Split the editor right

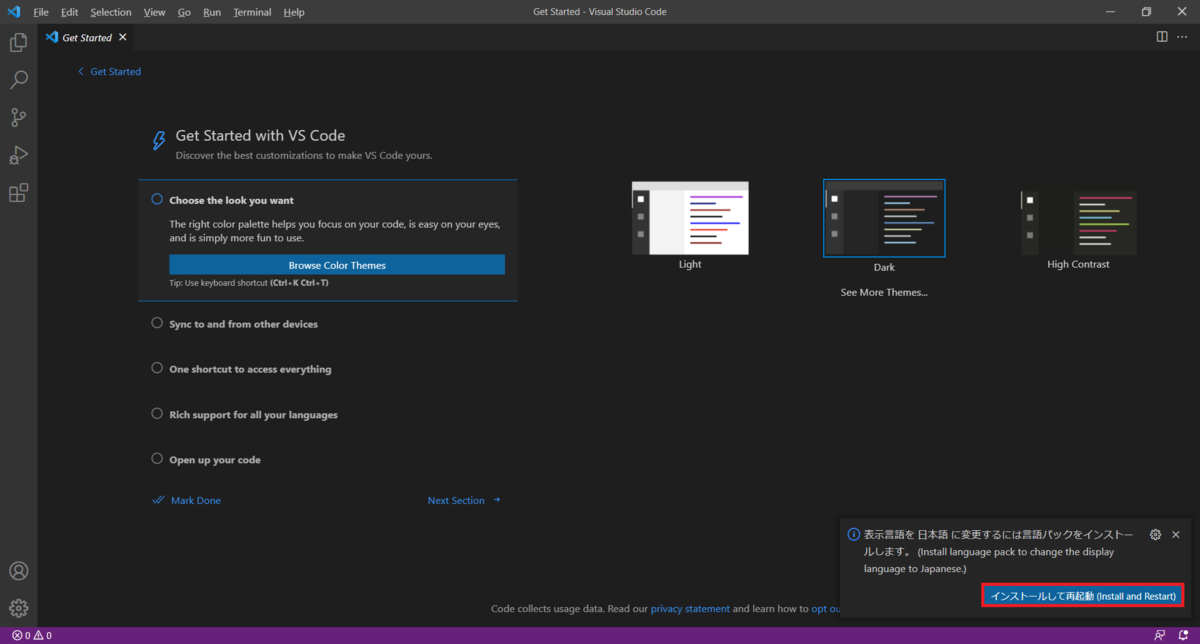[1162, 37]
